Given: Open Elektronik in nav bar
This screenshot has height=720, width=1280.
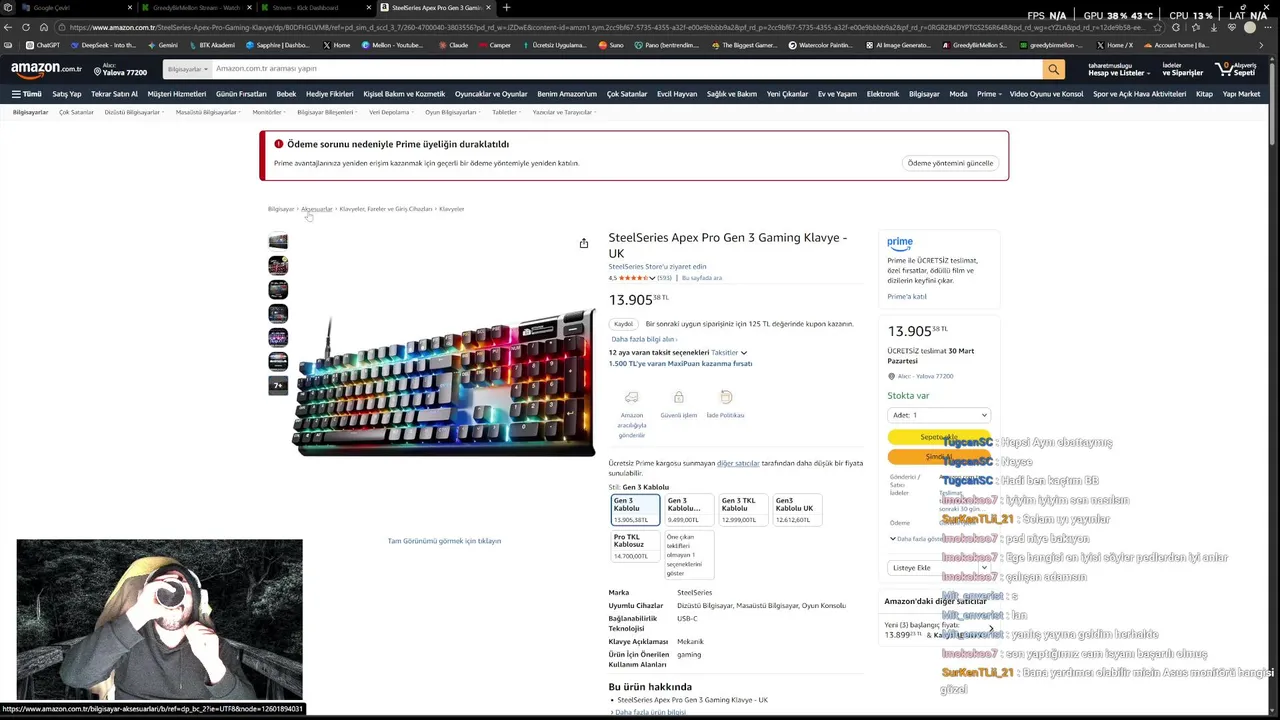Looking at the screenshot, I should [883, 94].
